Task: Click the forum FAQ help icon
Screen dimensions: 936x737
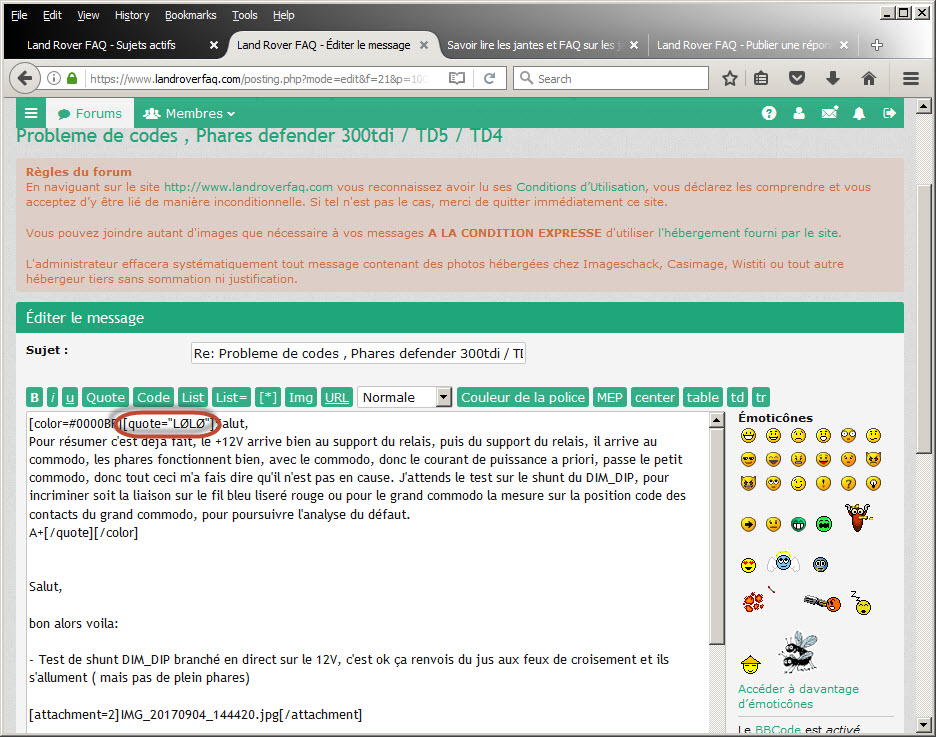Action: 769,114
